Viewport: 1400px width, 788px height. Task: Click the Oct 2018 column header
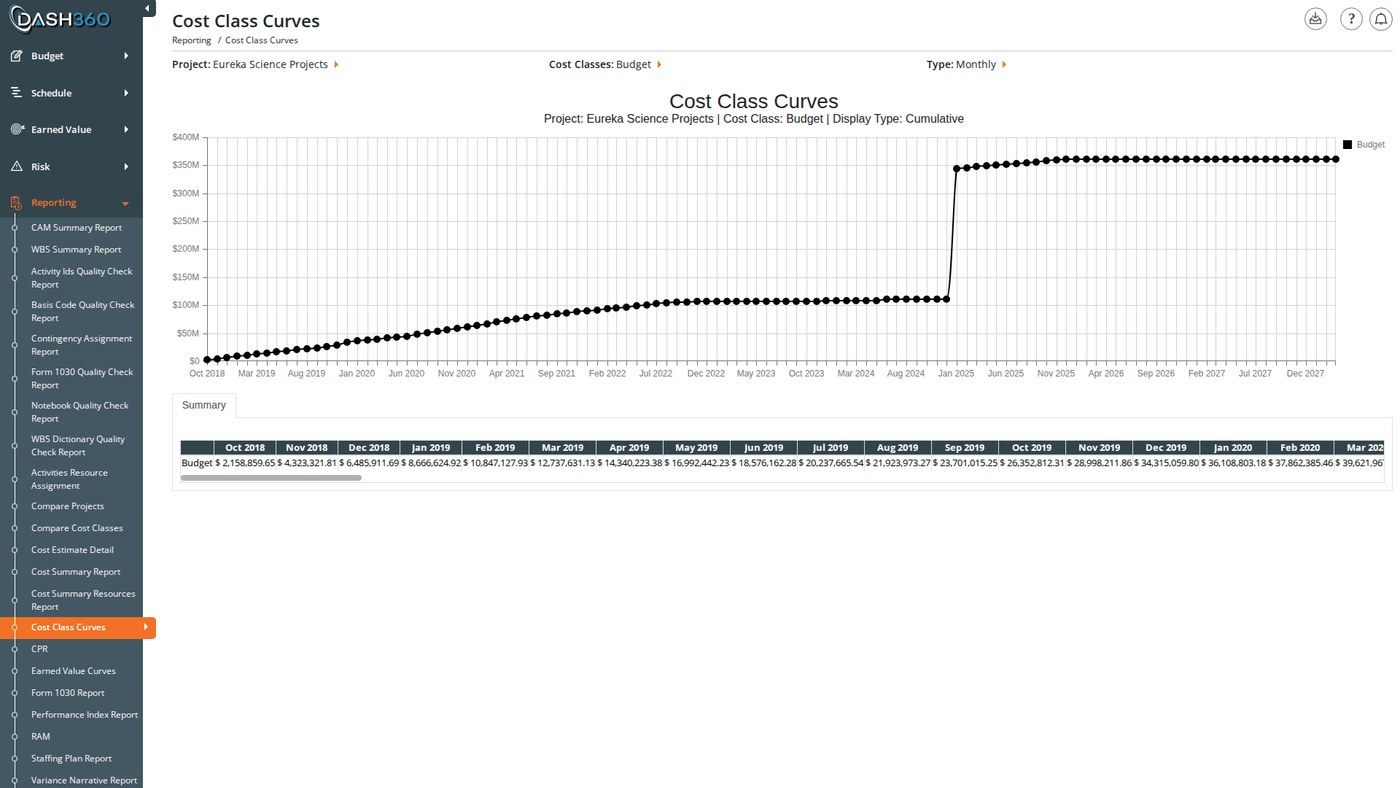tap(245, 448)
